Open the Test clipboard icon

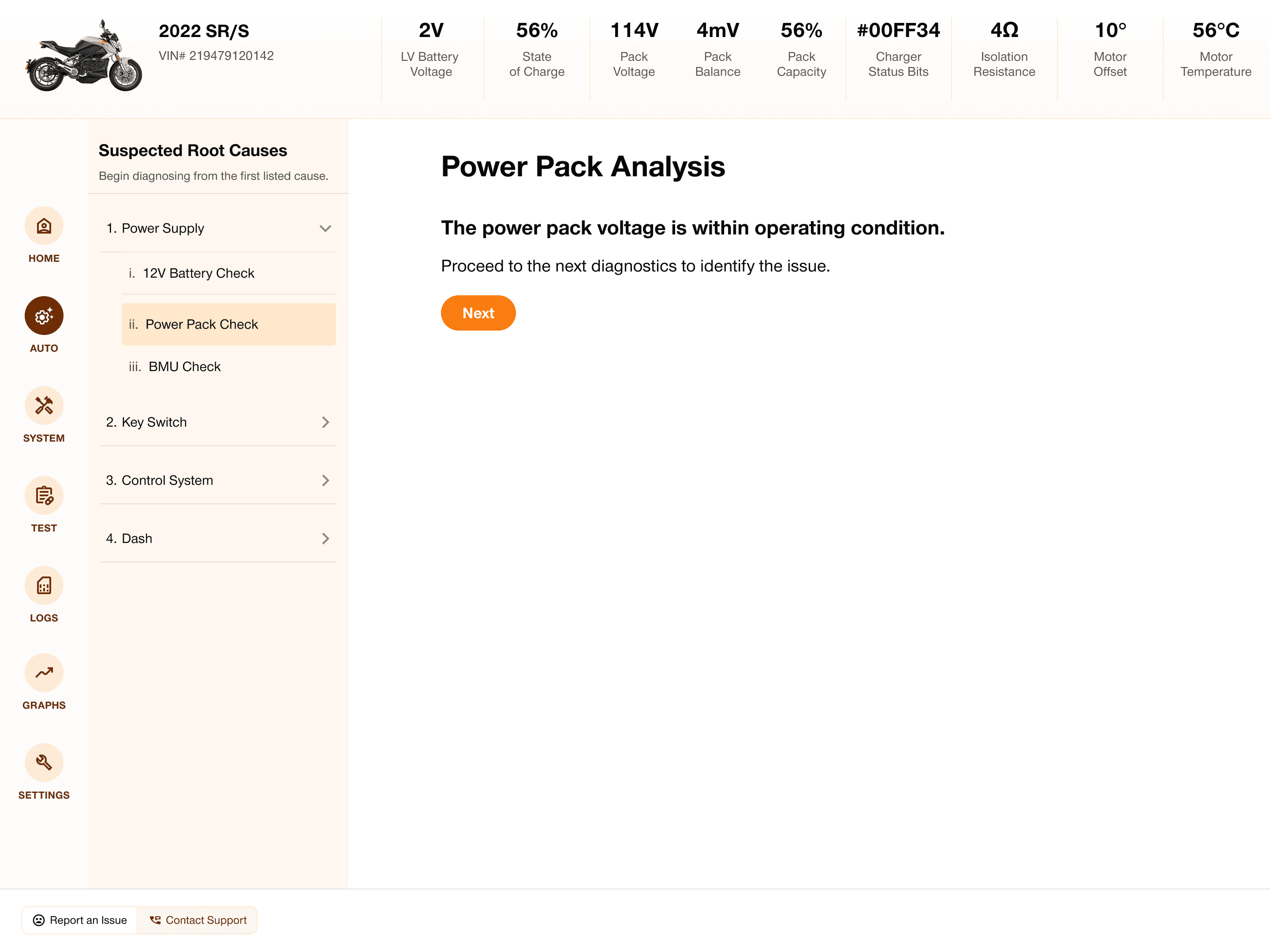pyautogui.click(x=44, y=495)
